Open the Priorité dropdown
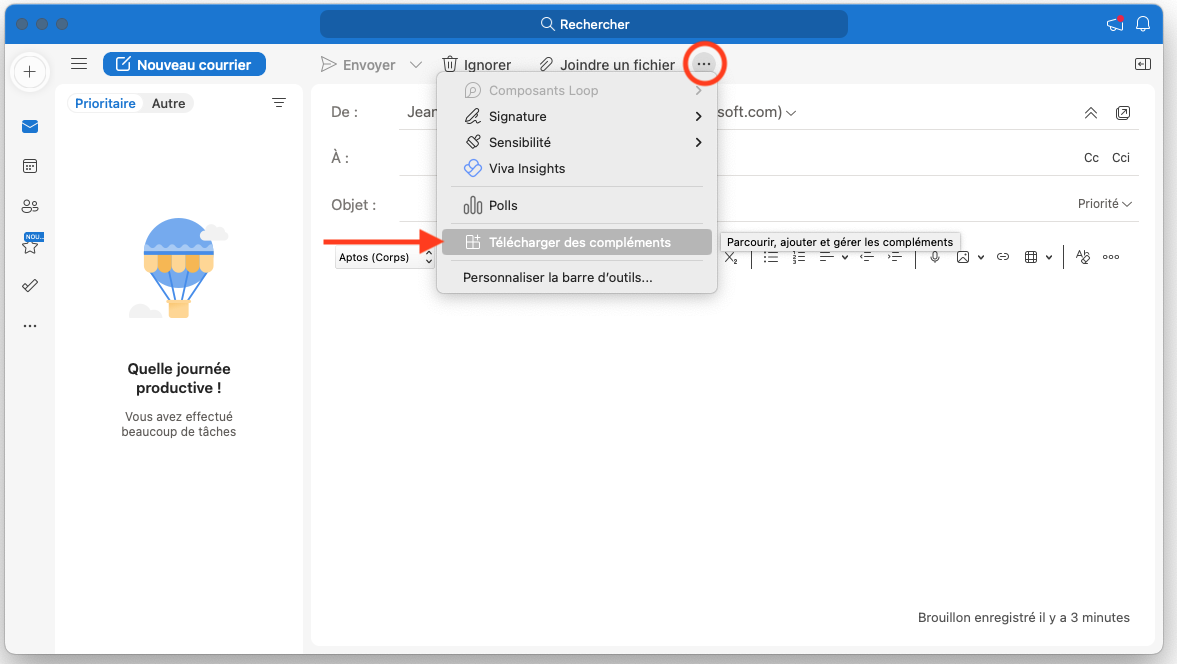Image resolution: width=1177 pixels, height=664 pixels. point(1104,204)
